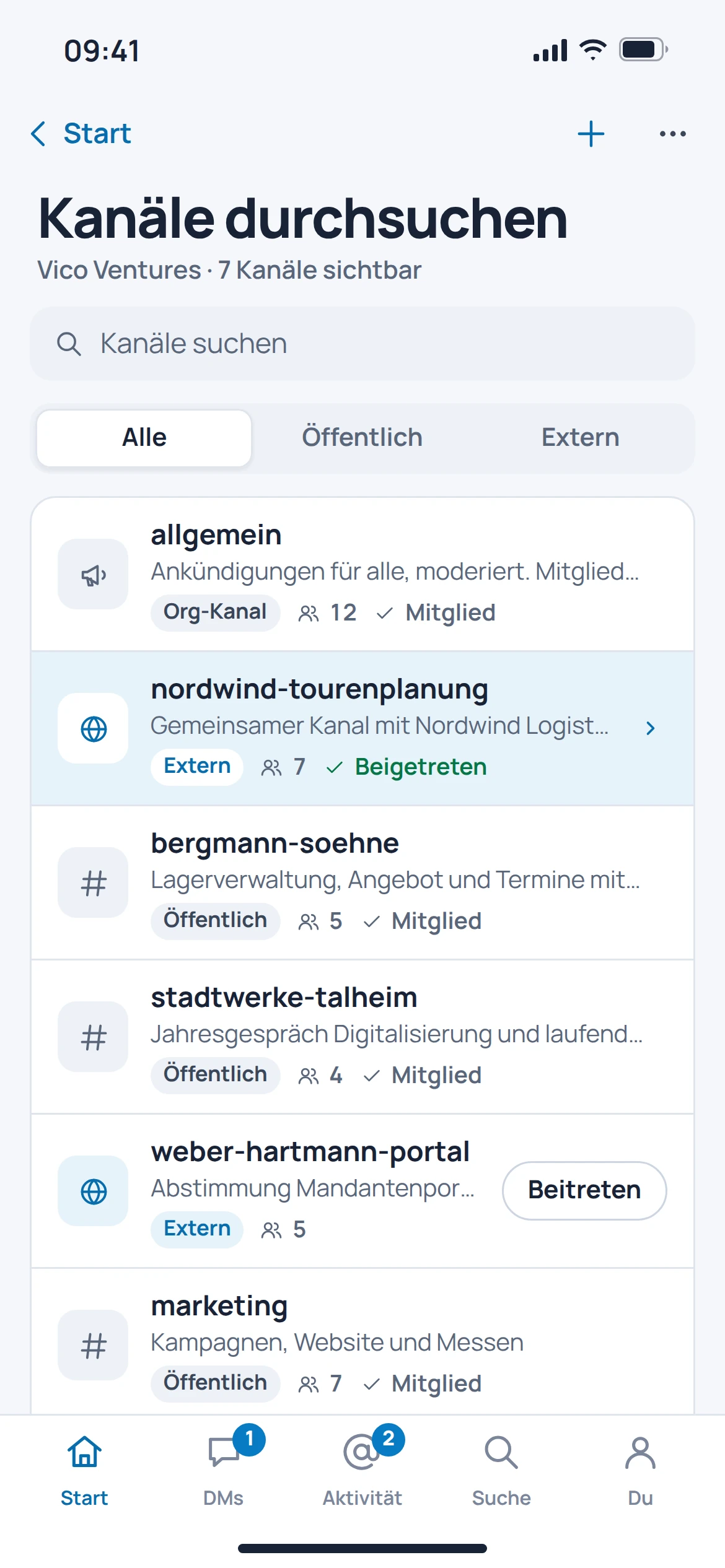Image resolution: width=725 pixels, height=1568 pixels.
Task: Tap the megaphone icon of allgemein
Action: [x=93, y=574]
